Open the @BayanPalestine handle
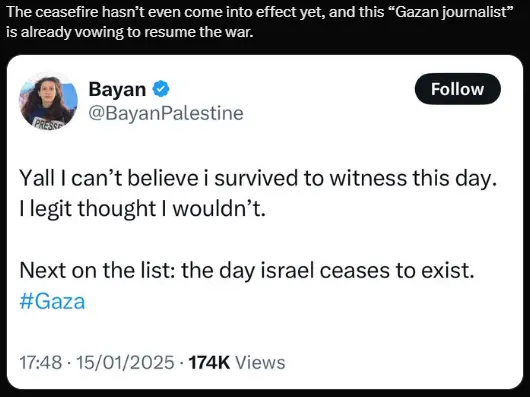Screen dimensions: 530x397 tap(166, 113)
